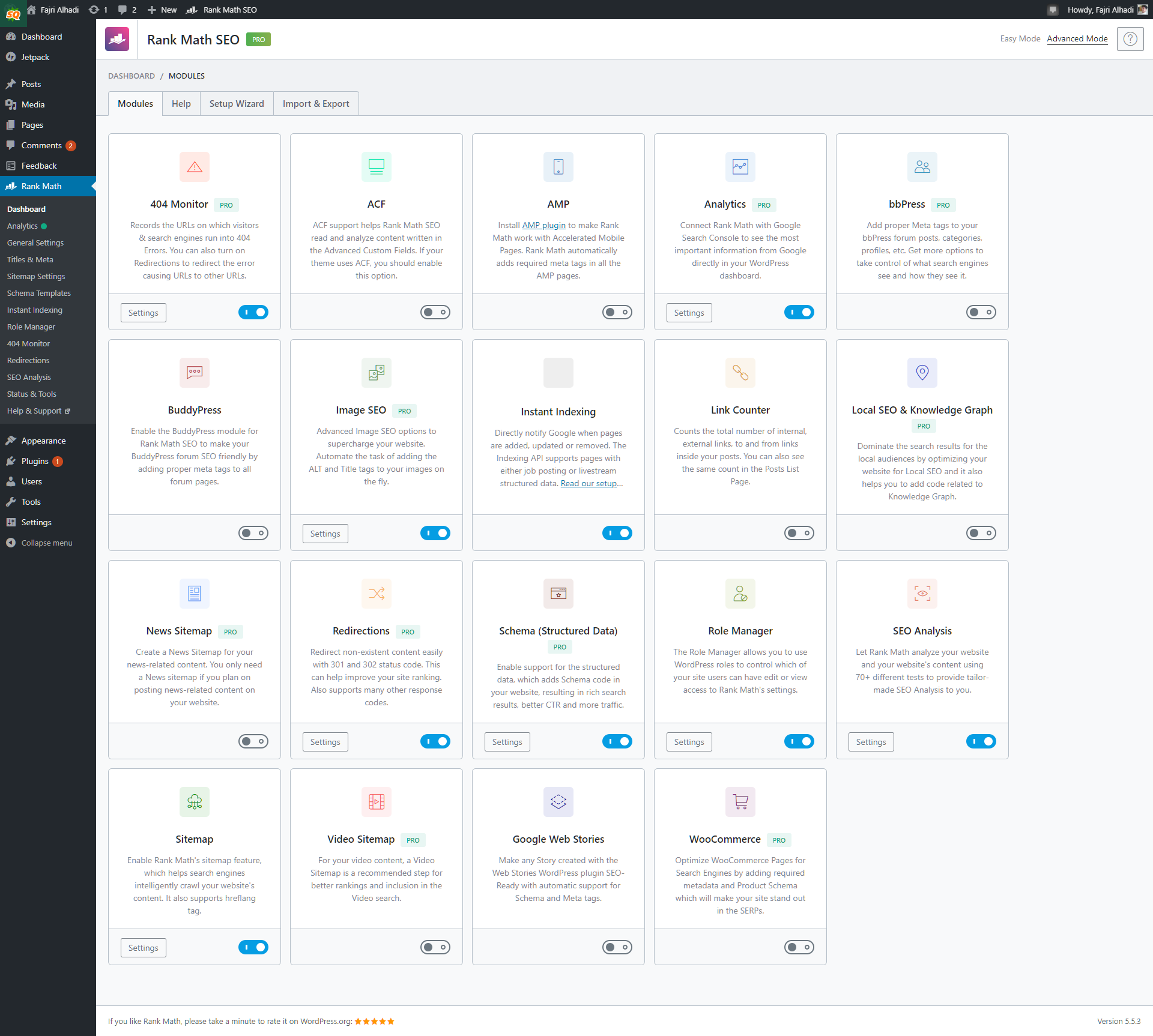The height and width of the screenshot is (1036, 1153).
Task: Click the AMP mobile phone icon
Action: pos(558,167)
